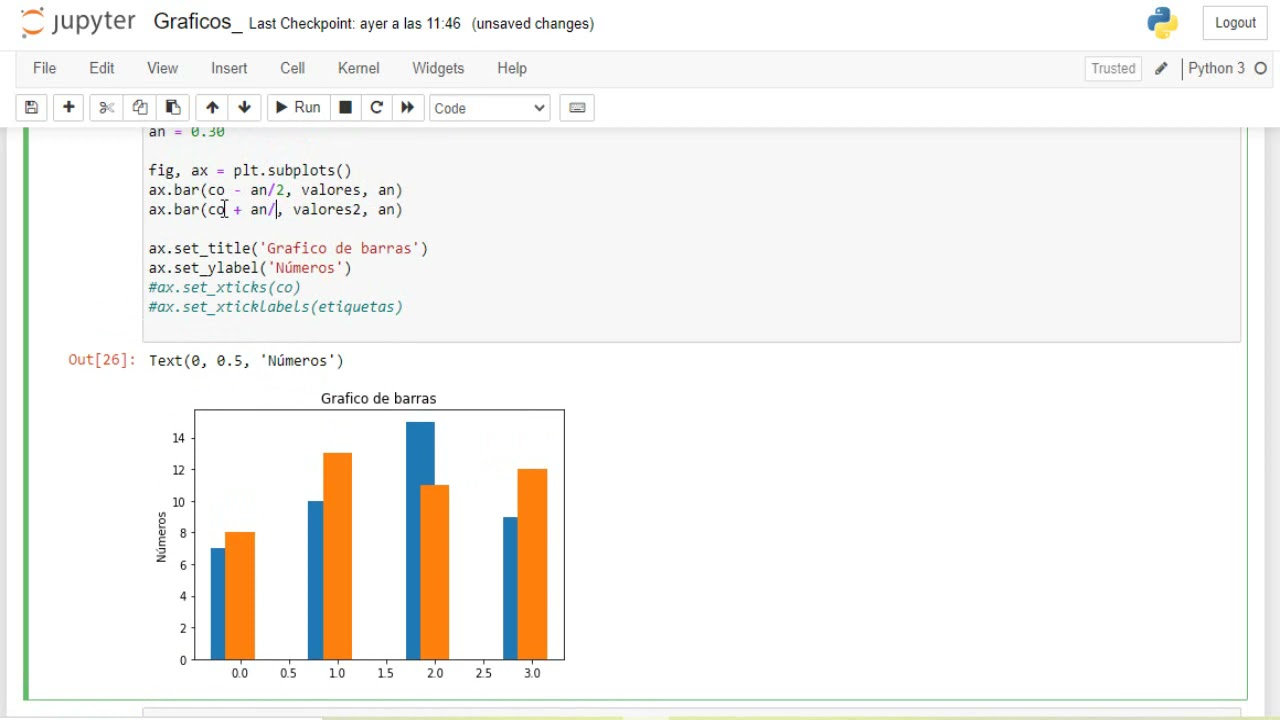The width and height of the screenshot is (1280, 720).
Task: Click the pencil edit mode icon
Action: pyautogui.click(x=1161, y=68)
